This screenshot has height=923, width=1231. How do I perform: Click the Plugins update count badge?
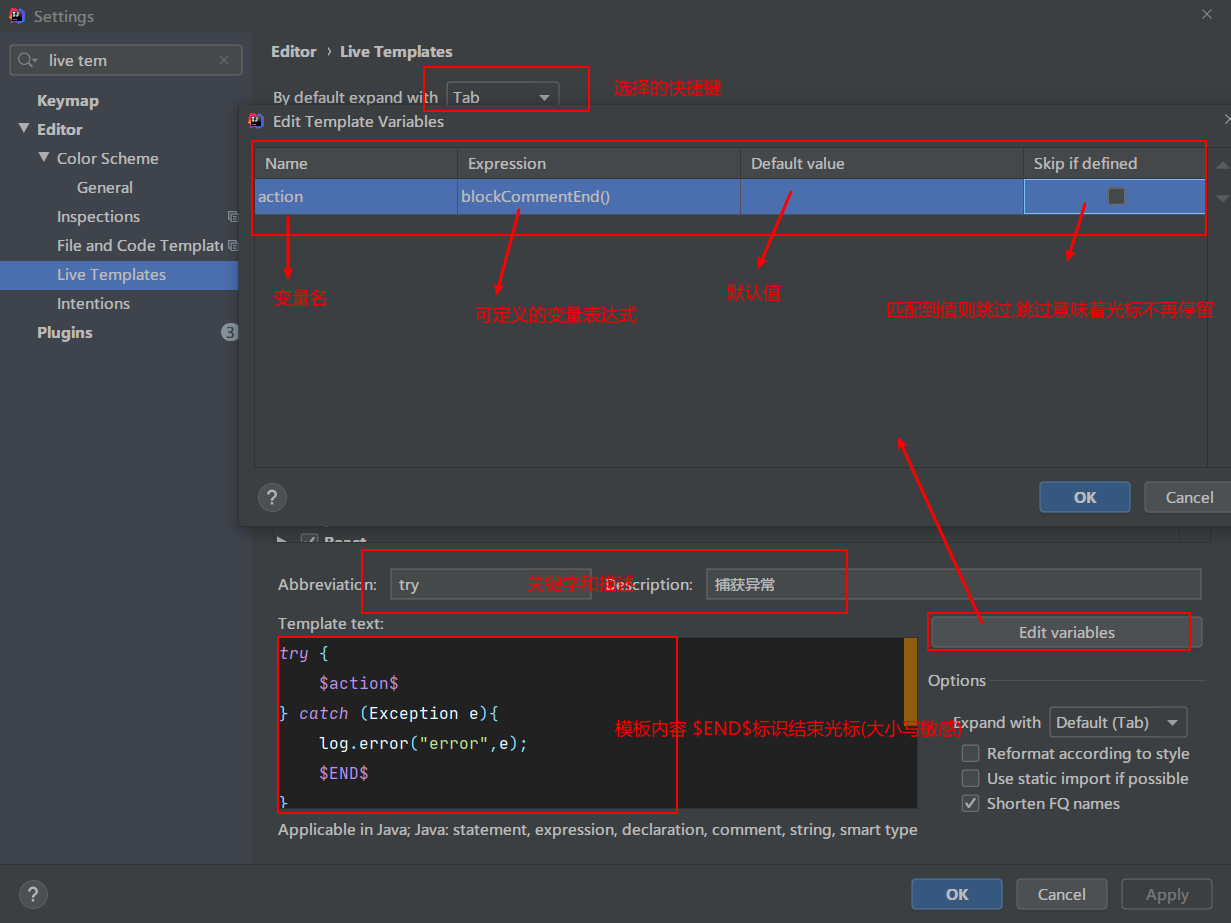(x=229, y=332)
